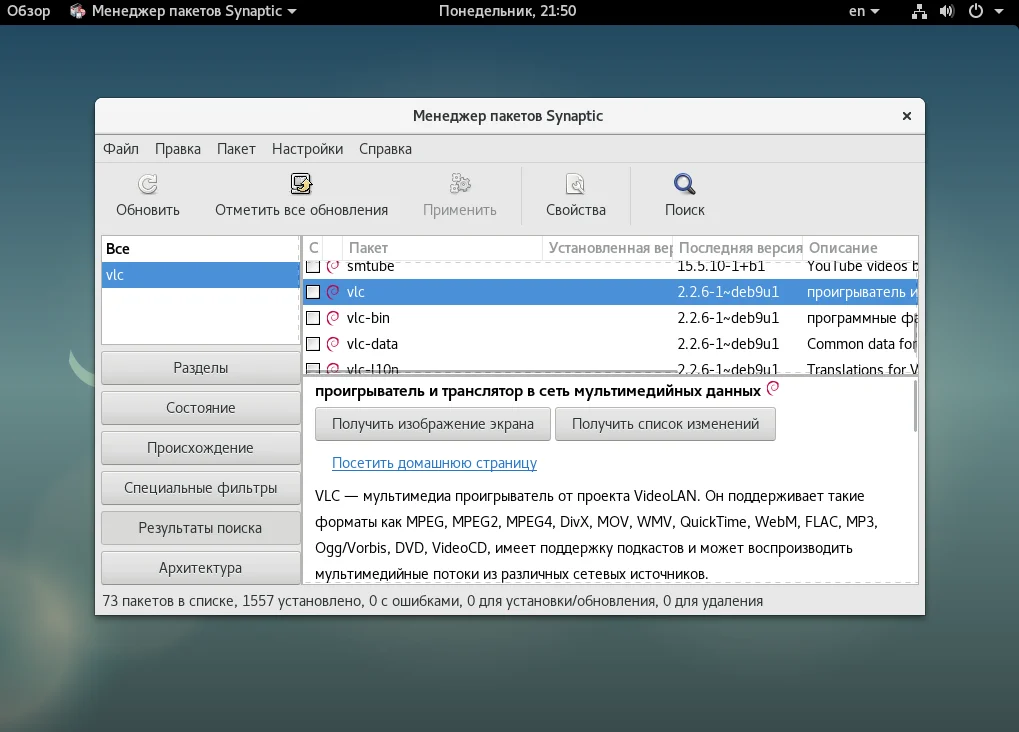Click the Поиск magnifier icon

pyautogui.click(x=684, y=184)
